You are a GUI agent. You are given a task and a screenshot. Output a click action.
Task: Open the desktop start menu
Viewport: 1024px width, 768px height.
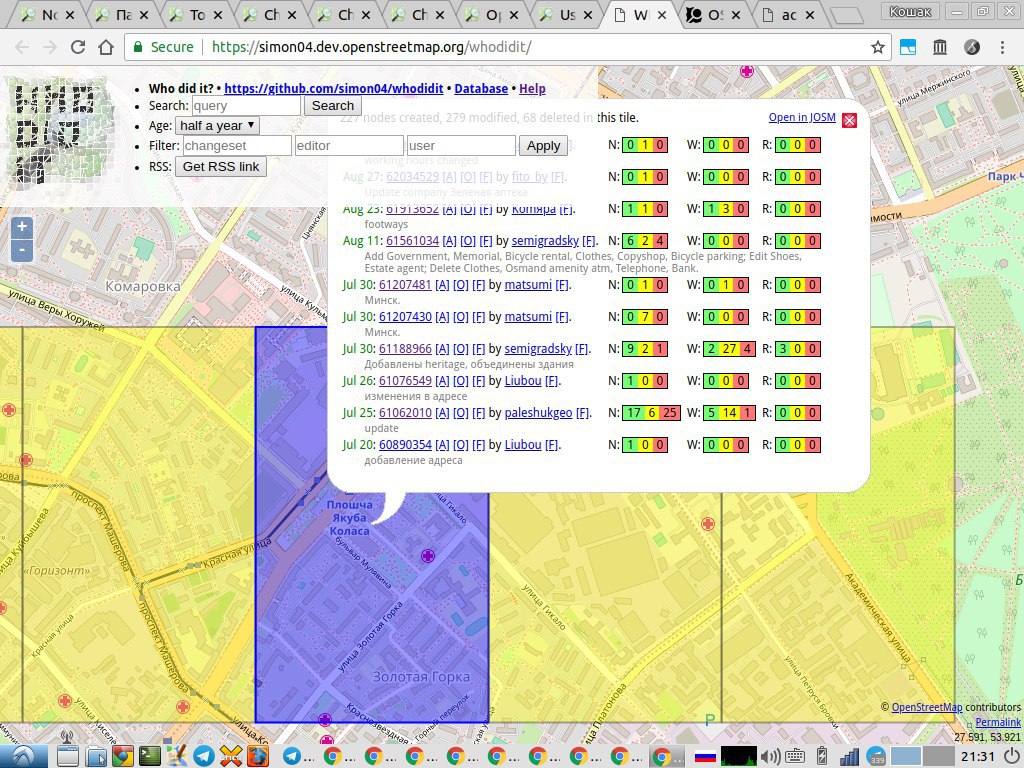[24, 756]
